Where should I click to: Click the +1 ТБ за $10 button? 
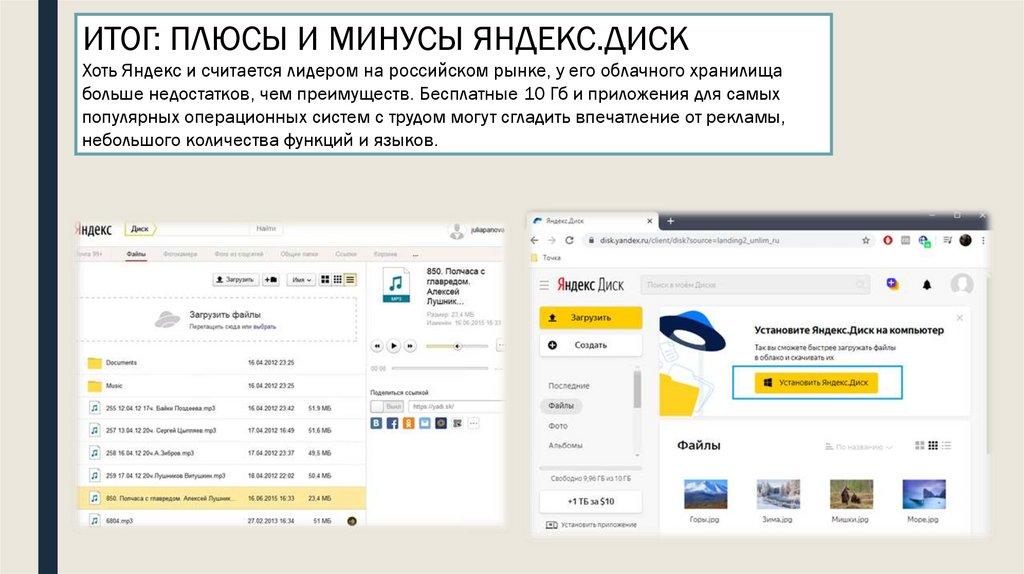click(x=590, y=501)
